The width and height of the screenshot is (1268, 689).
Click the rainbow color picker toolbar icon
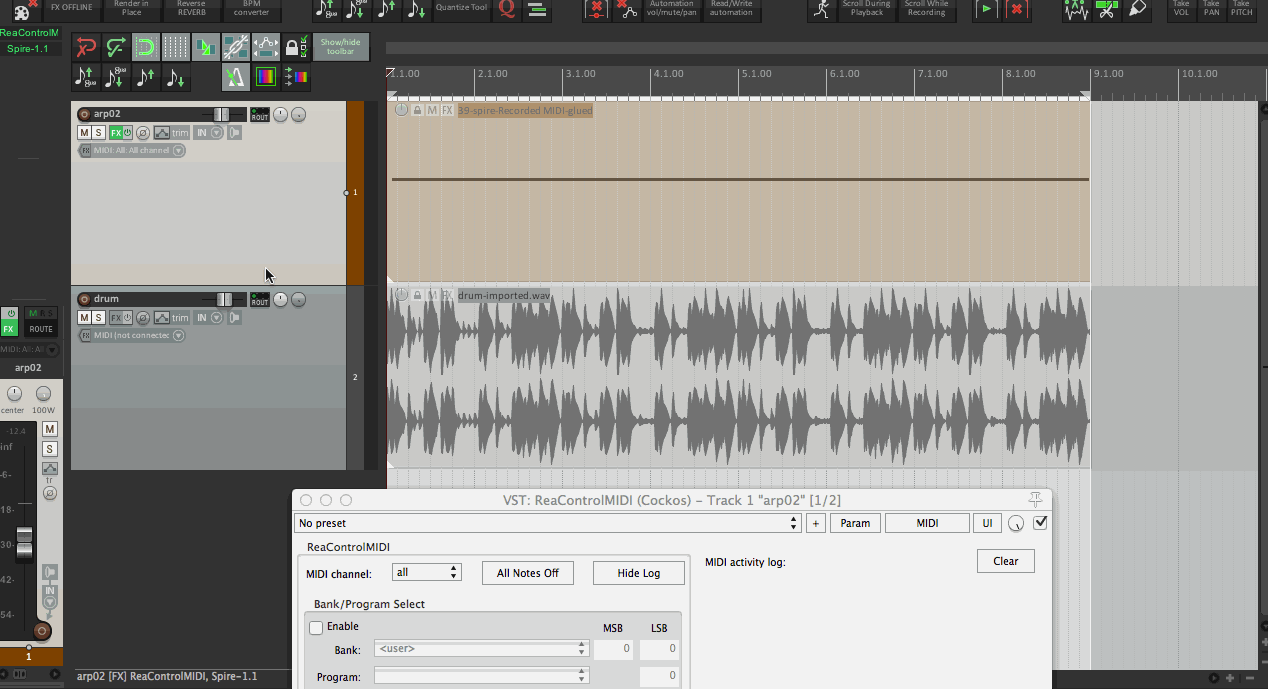click(x=265, y=77)
